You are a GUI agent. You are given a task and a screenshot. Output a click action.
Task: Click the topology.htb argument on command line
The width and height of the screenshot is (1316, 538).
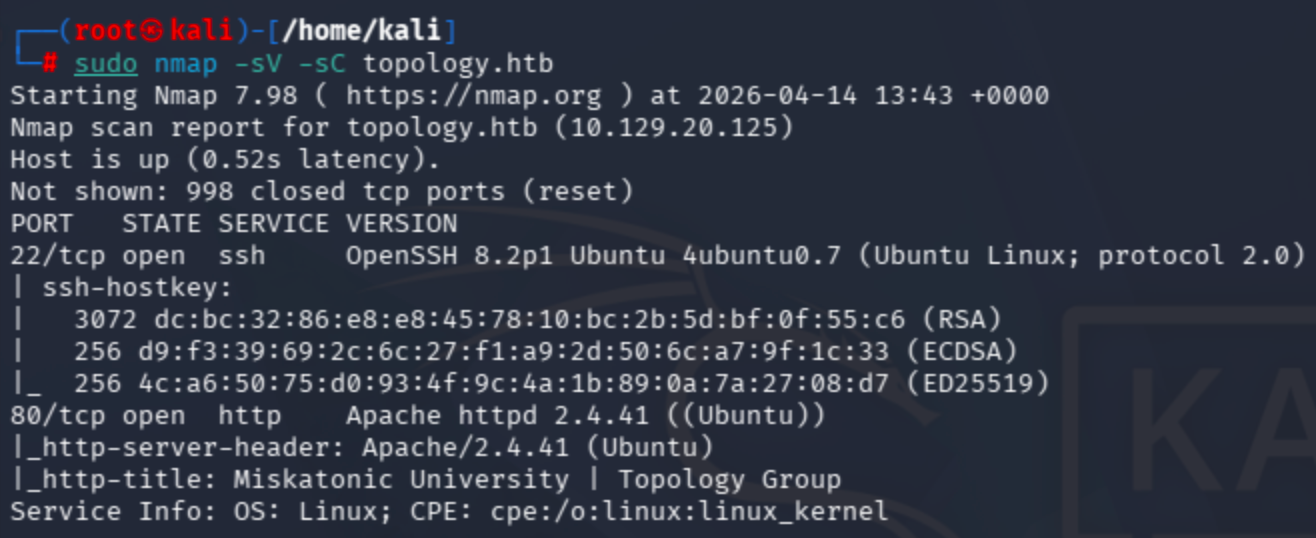(457, 64)
